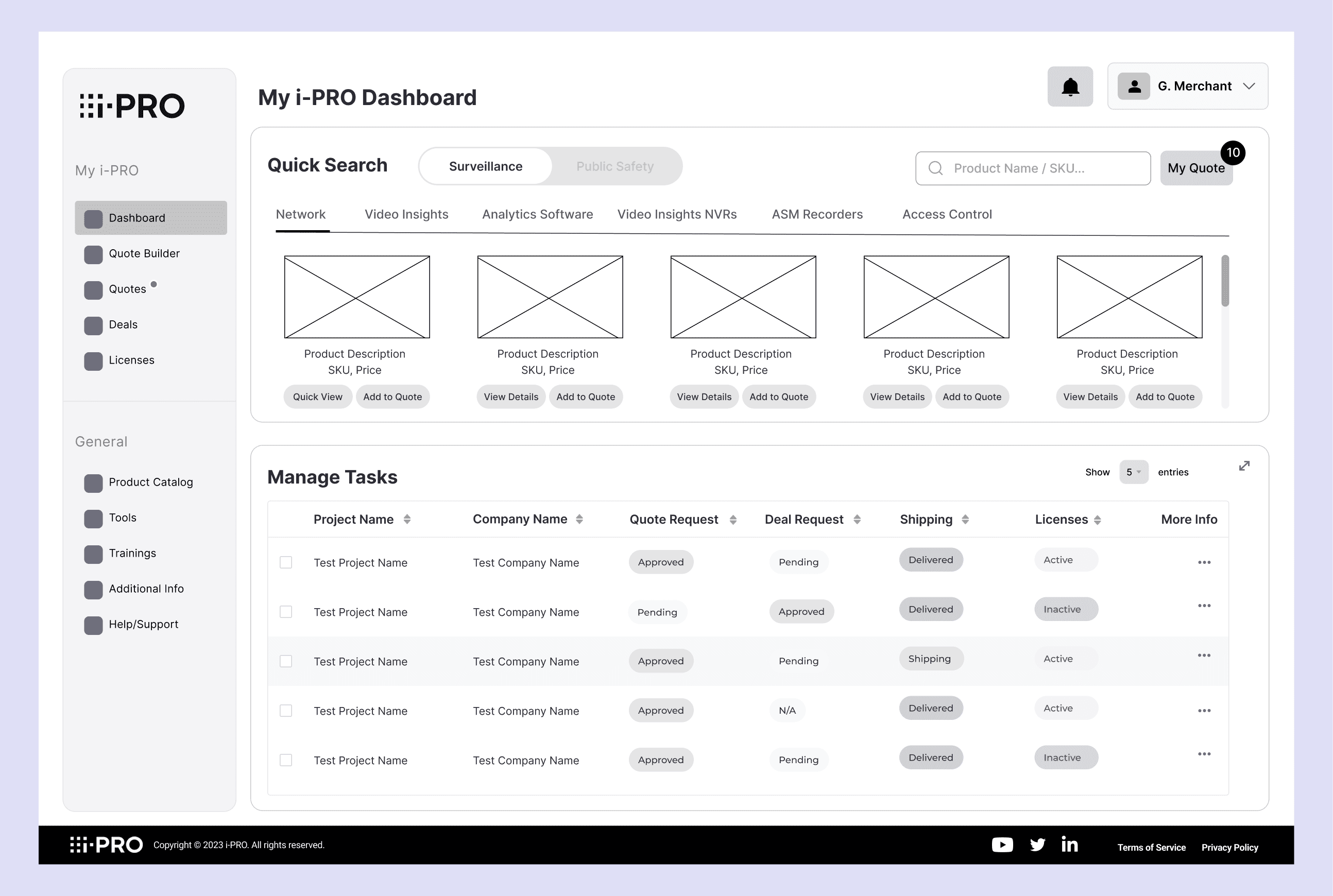Click Quote Builder sidebar icon
Screen dimensions: 1333x896
point(93,254)
